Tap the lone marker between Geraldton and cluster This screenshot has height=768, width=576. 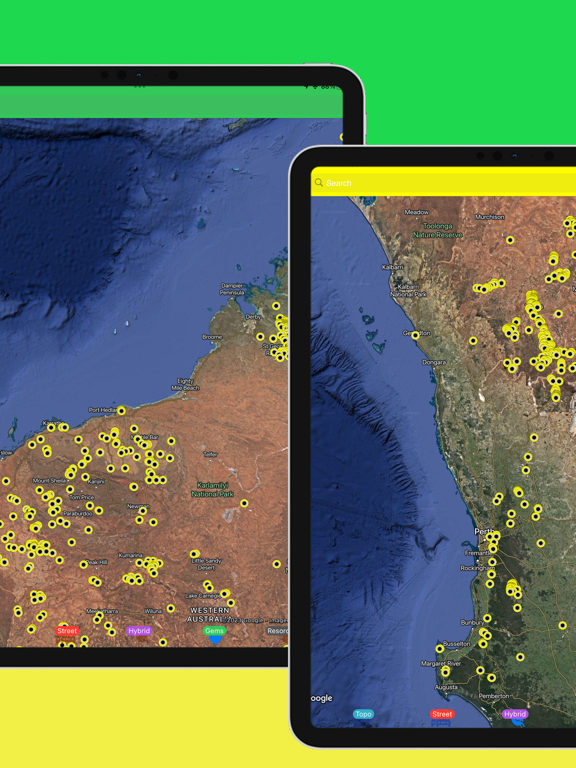473,340
